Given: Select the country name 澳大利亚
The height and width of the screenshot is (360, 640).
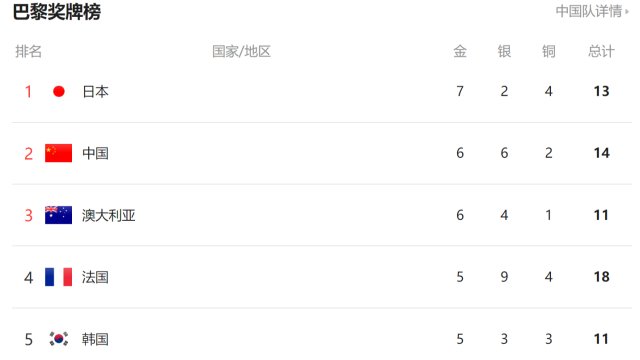Looking at the screenshot, I should click(x=109, y=216).
